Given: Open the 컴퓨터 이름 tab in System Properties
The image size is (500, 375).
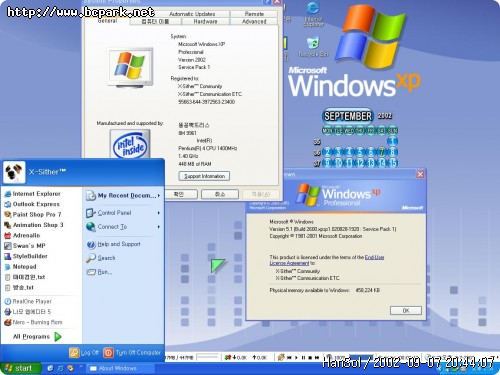Looking at the screenshot, I should pos(155,21).
